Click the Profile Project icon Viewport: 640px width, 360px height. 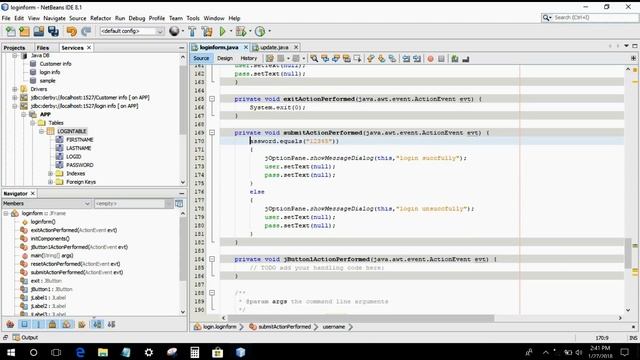260,31
